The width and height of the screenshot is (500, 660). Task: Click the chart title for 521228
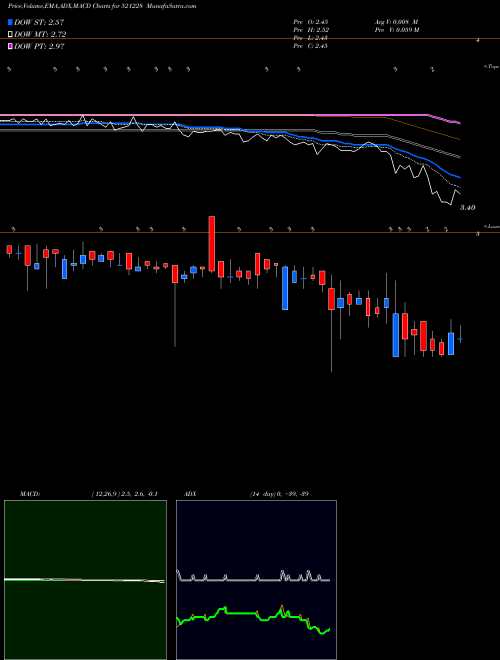point(102,6)
